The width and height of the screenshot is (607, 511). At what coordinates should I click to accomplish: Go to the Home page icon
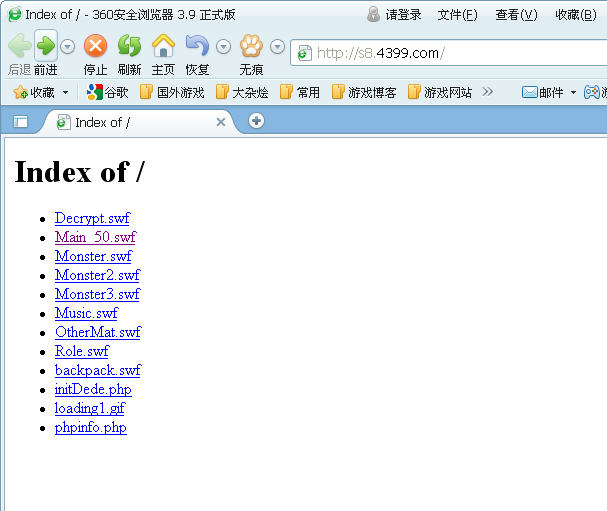pyautogui.click(x=163, y=47)
